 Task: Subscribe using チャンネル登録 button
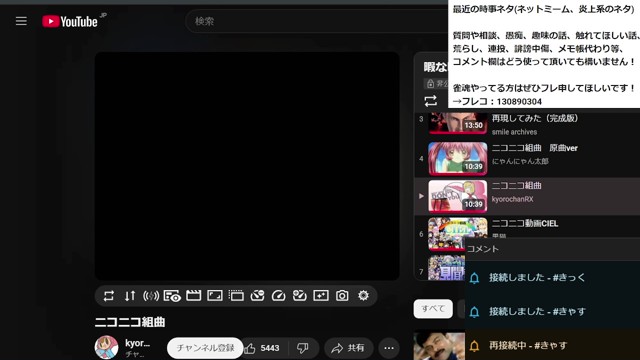pos(205,348)
